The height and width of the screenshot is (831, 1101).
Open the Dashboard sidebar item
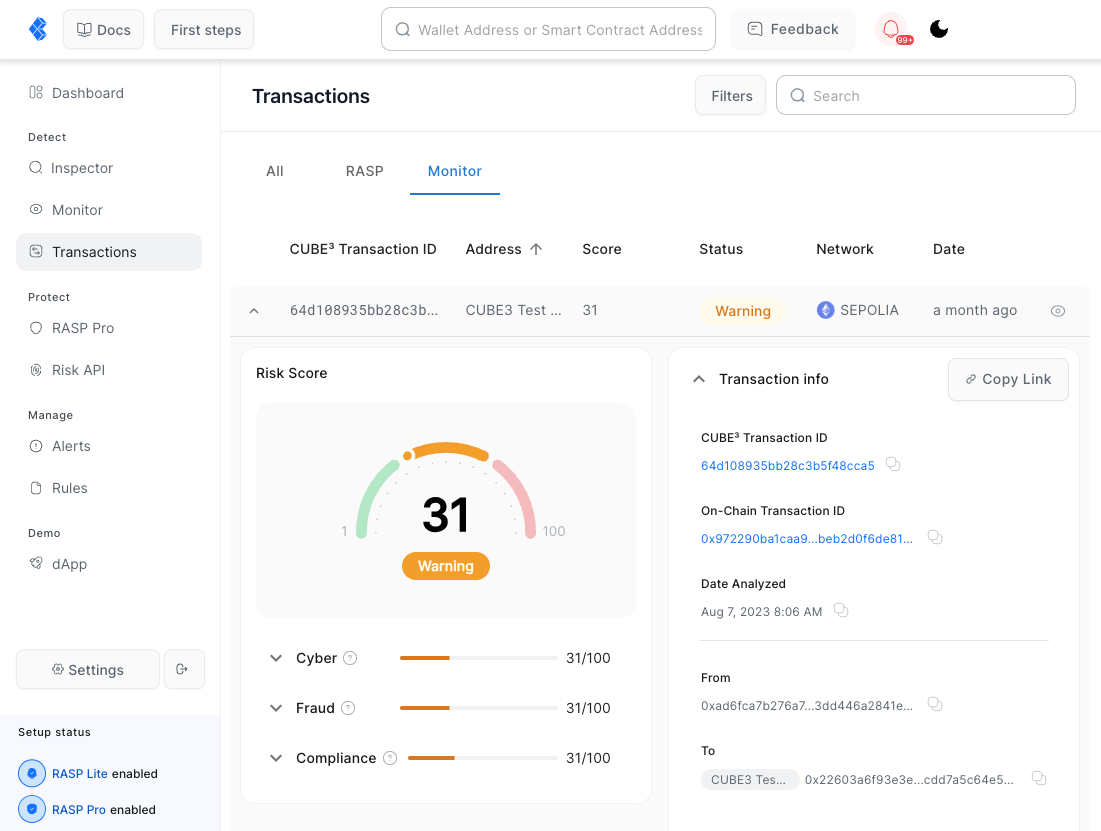(87, 92)
